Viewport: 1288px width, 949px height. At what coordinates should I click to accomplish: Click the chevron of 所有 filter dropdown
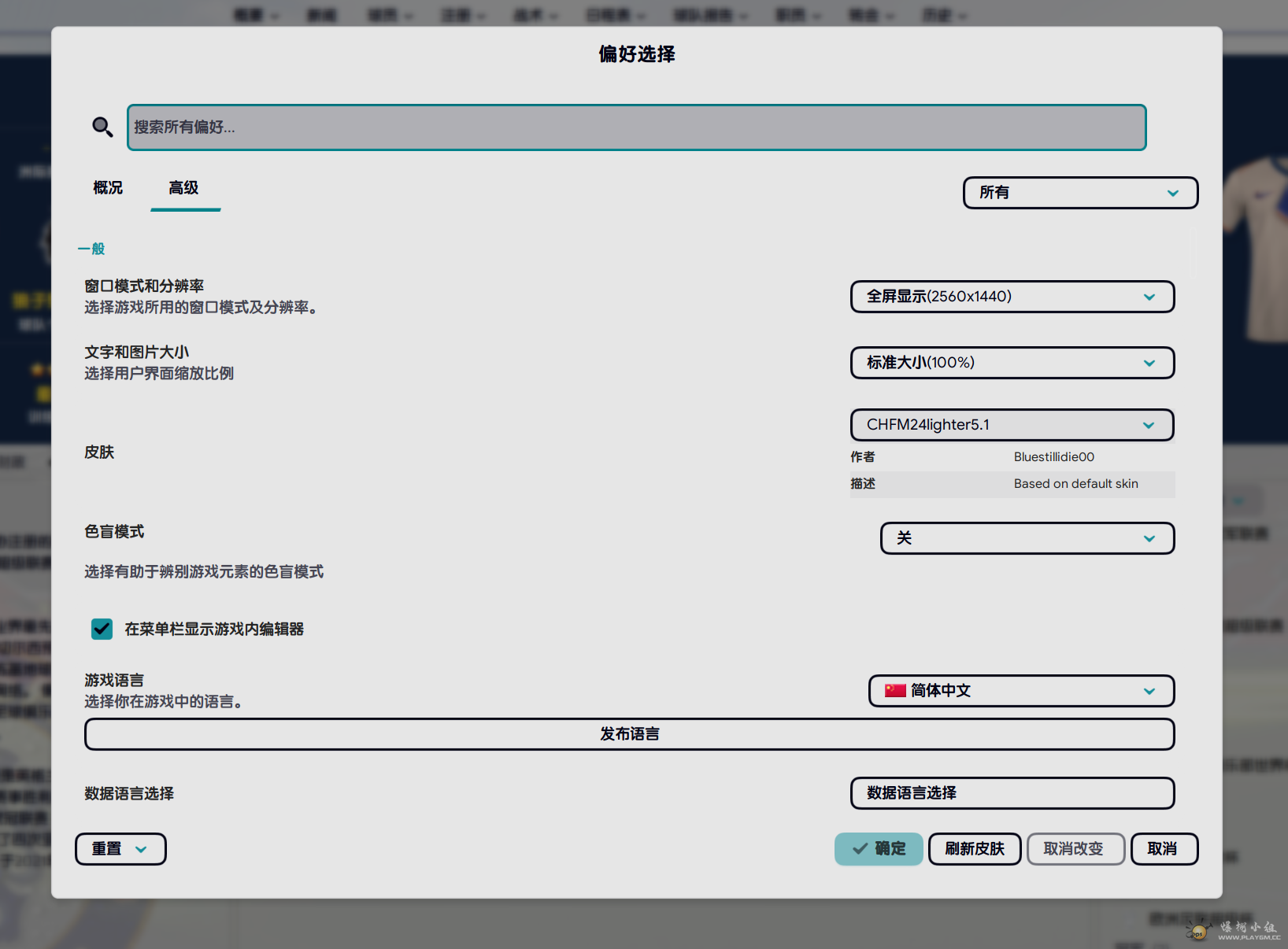click(1172, 193)
